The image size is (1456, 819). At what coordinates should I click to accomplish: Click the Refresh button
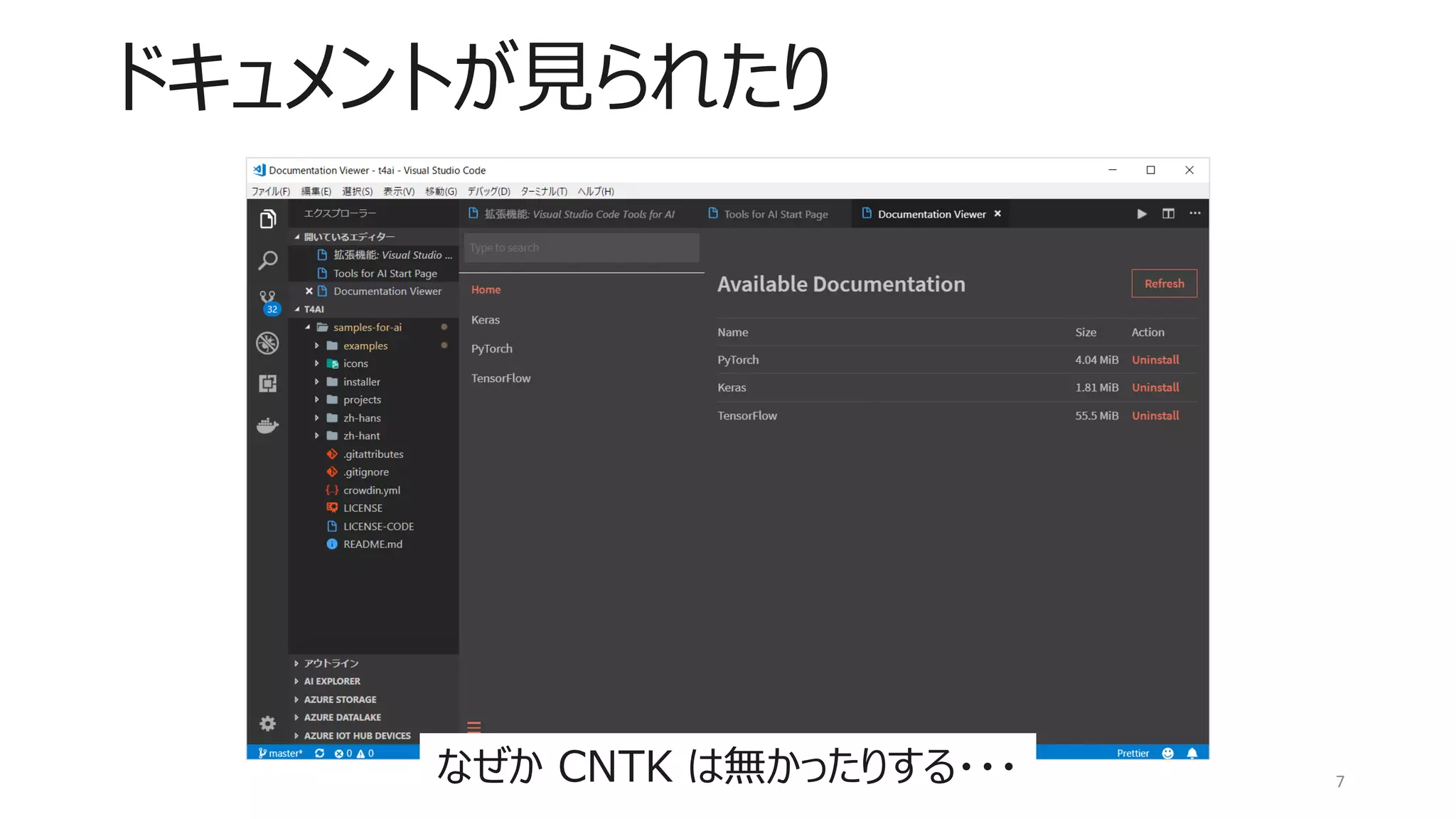pyautogui.click(x=1164, y=284)
